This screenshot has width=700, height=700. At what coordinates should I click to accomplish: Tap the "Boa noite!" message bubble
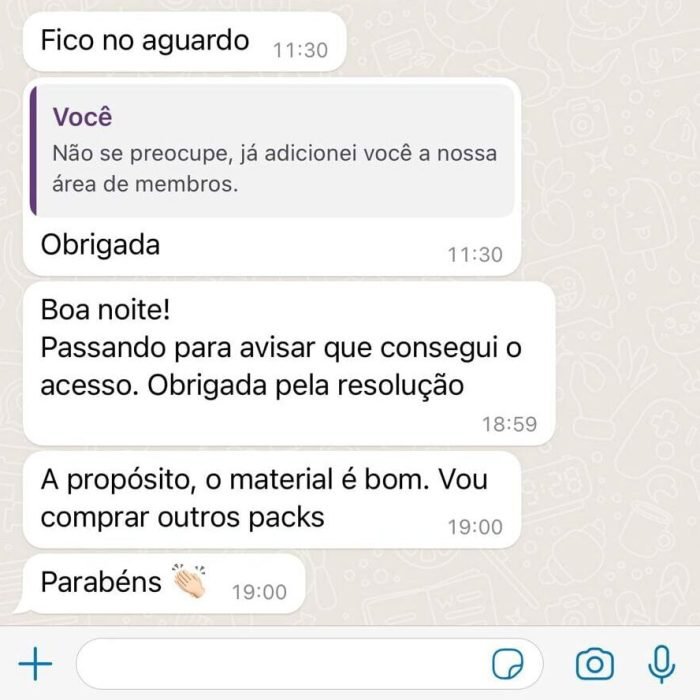tap(289, 363)
